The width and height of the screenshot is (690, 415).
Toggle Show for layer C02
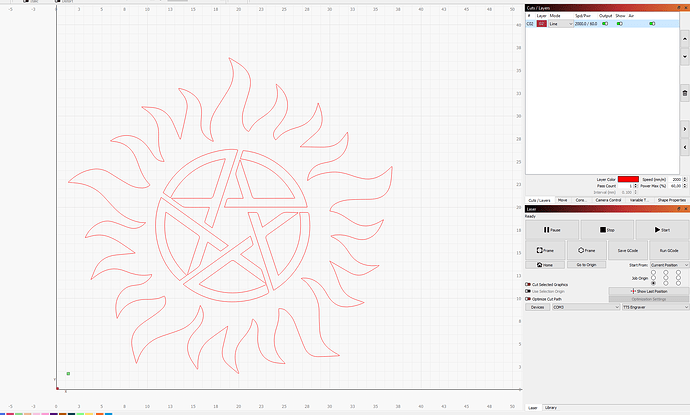tap(620, 24)
